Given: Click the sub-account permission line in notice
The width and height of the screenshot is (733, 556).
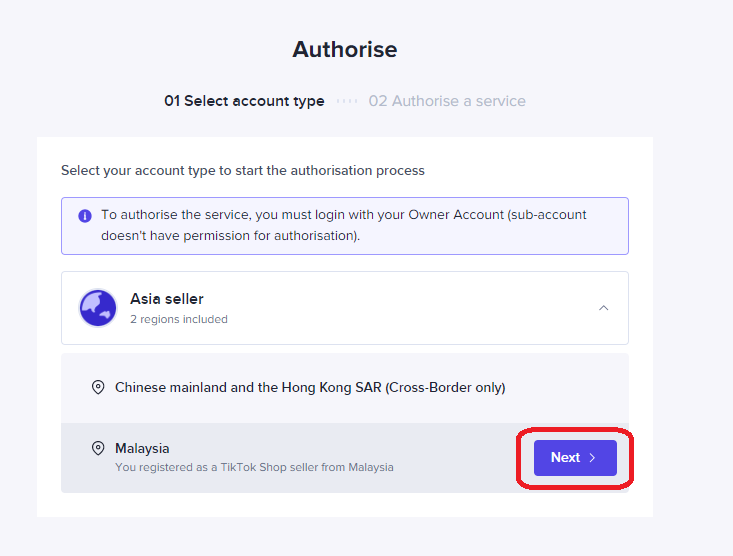Looking at the screenshot, I should [x=230, y=236].
